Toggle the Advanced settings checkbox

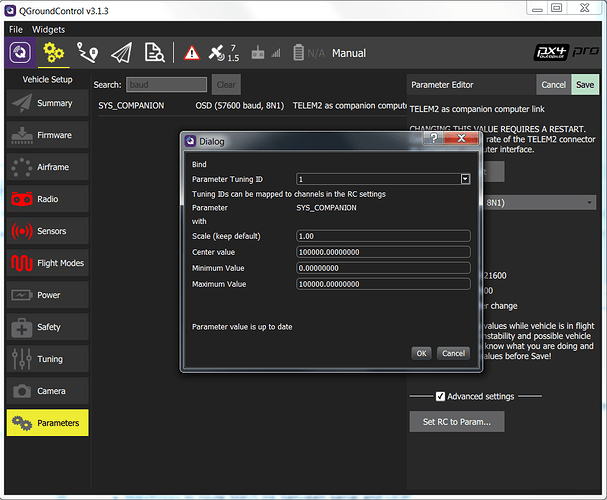pyautogui.click(x=441, y=396)
